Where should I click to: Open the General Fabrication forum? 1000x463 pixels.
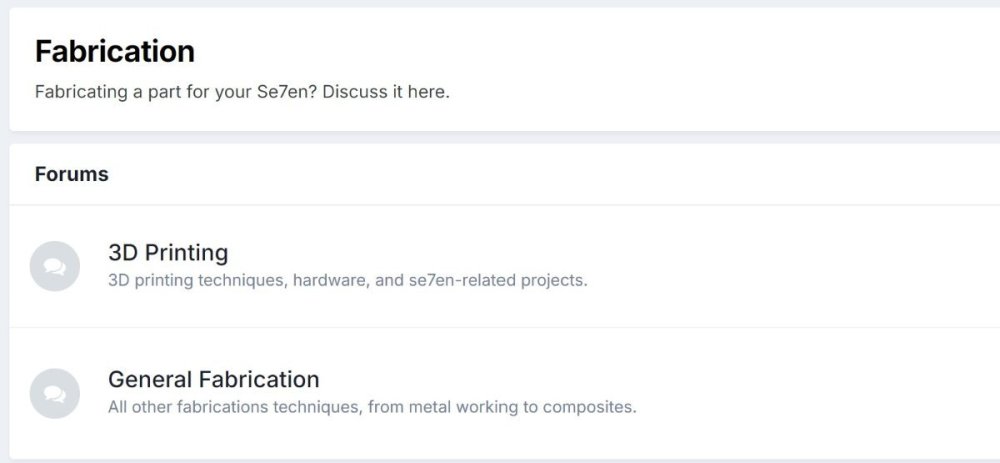coord(213,380)
